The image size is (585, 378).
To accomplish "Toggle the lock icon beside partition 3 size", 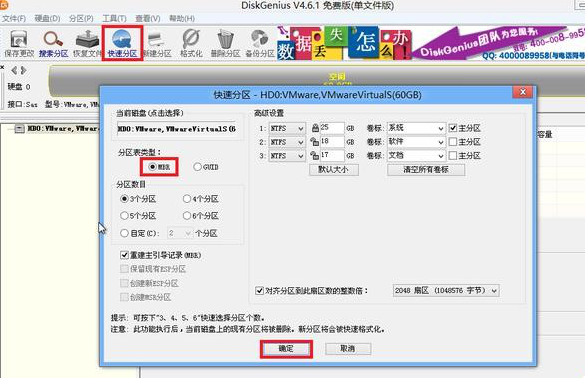I will coord(315,156).
